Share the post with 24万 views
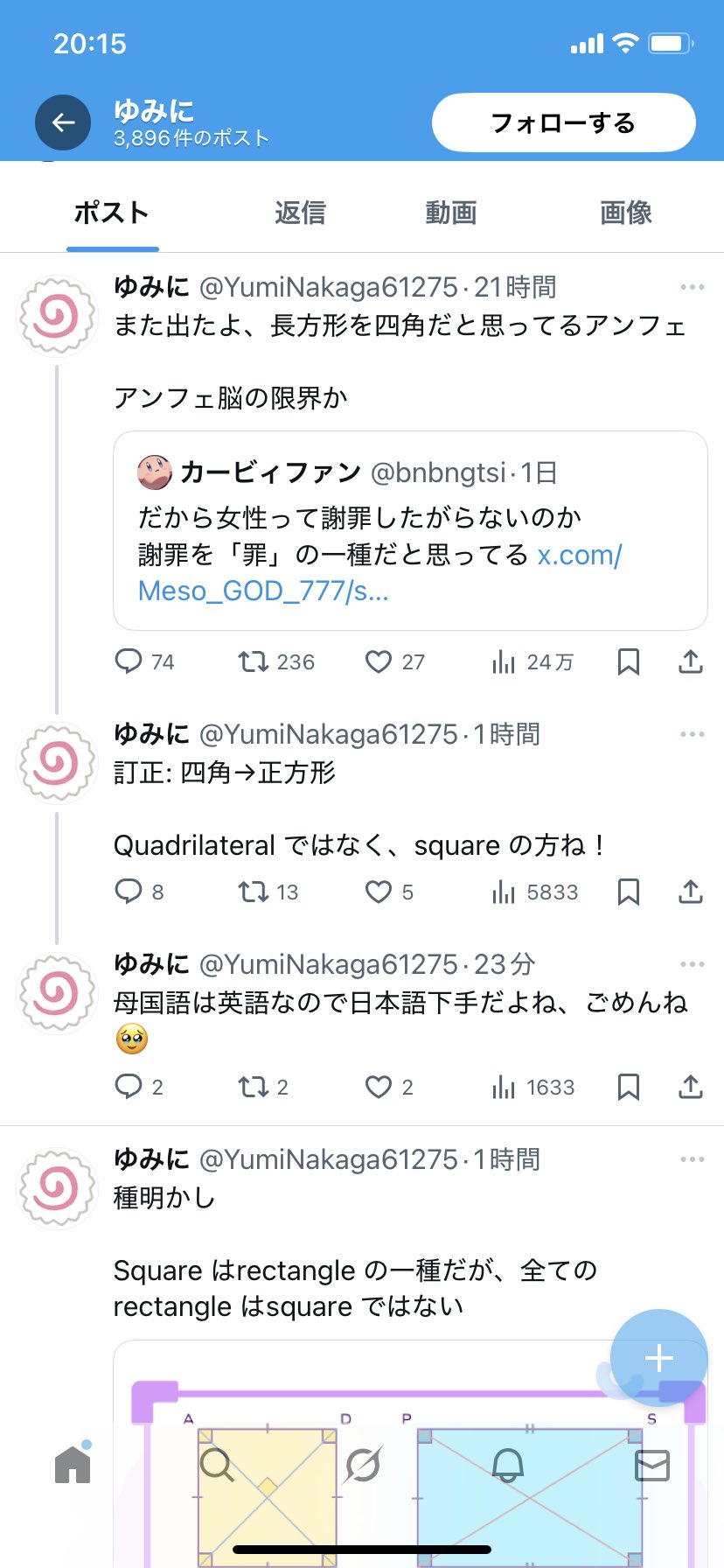 [x=691, y=661]
